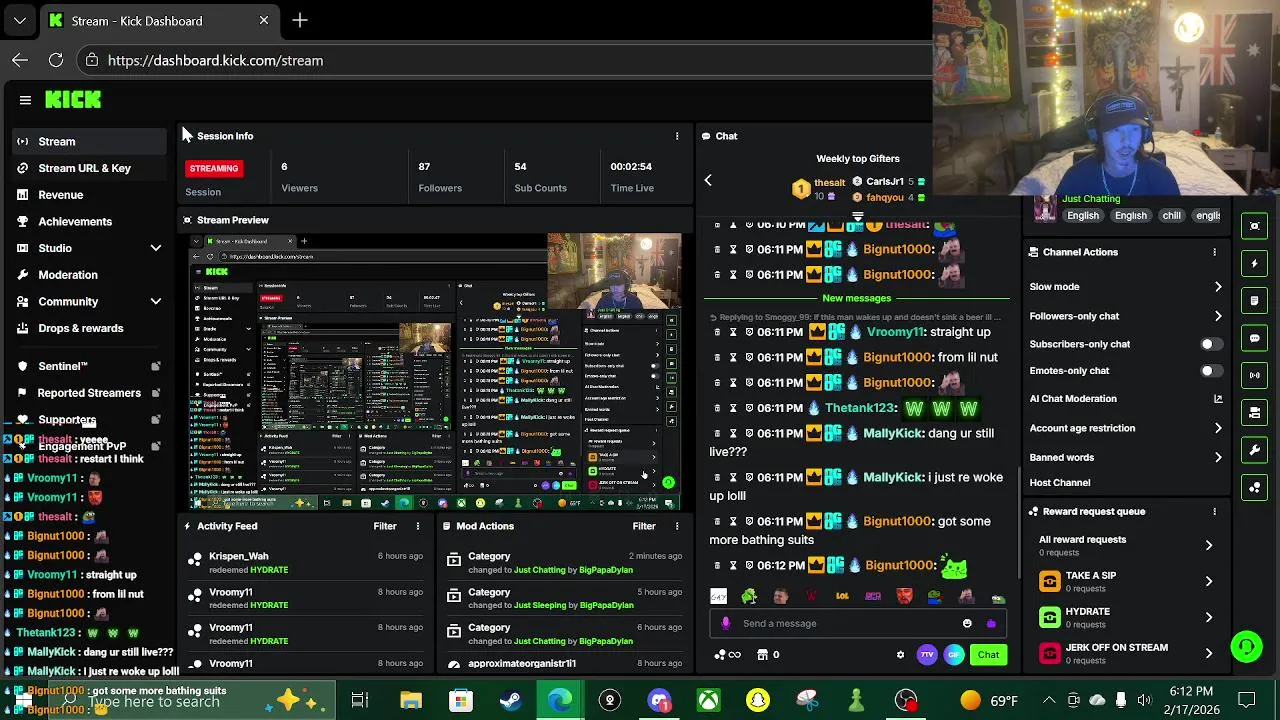The image size is (1280, 720).
Task: Open Reward request queue three-dot menu
Action: point(1214,511)
